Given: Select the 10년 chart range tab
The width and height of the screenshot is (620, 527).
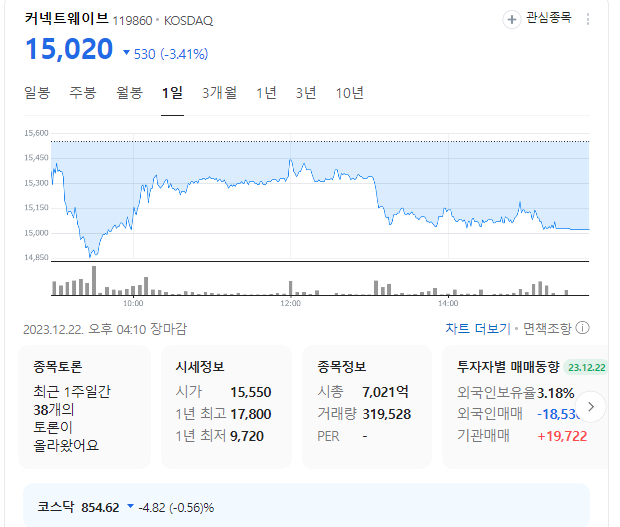Looking at the screenshot, I should click(350, 93).
